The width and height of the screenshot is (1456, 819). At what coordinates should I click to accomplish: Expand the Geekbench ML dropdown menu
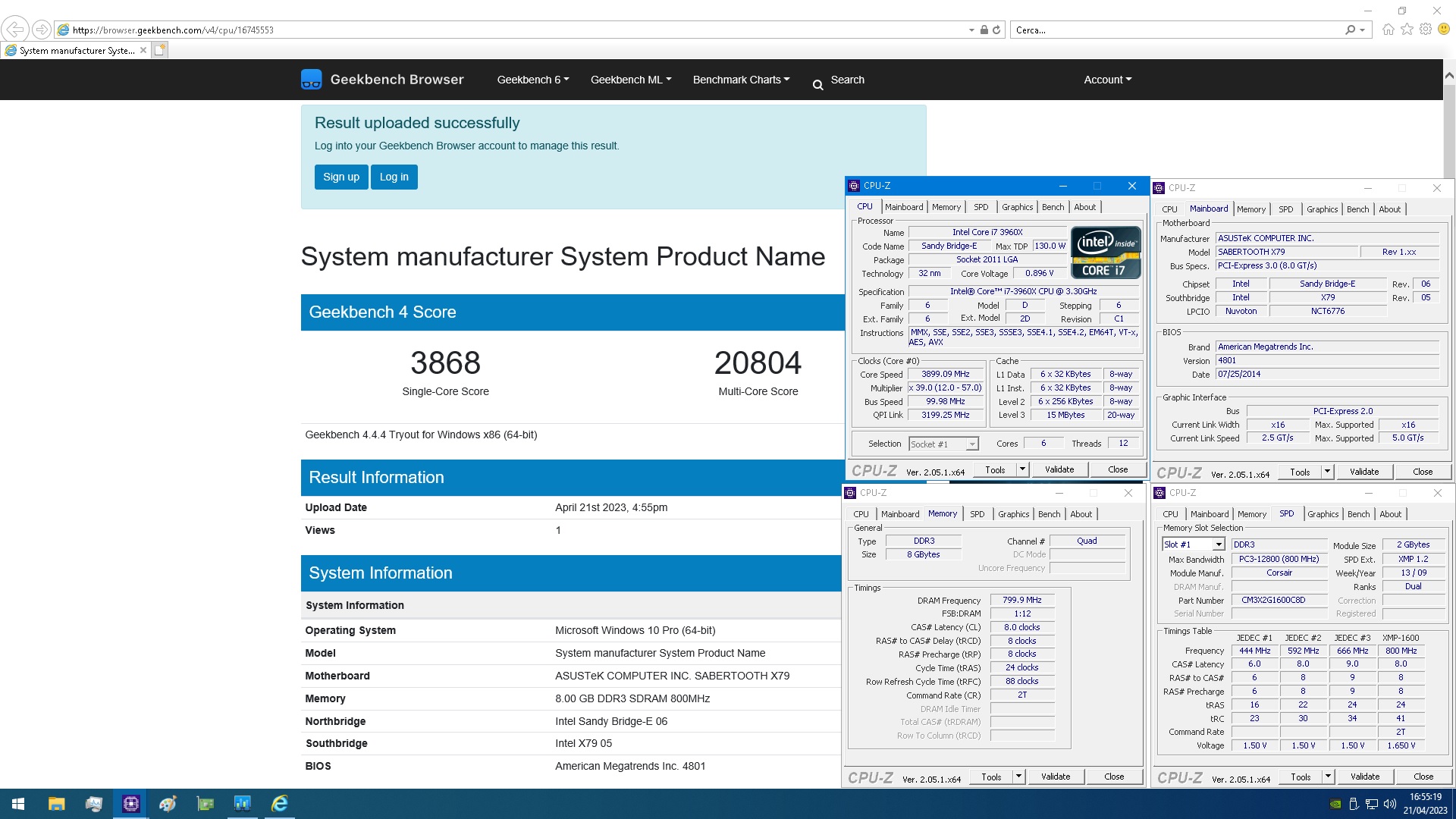click(631, 80)
